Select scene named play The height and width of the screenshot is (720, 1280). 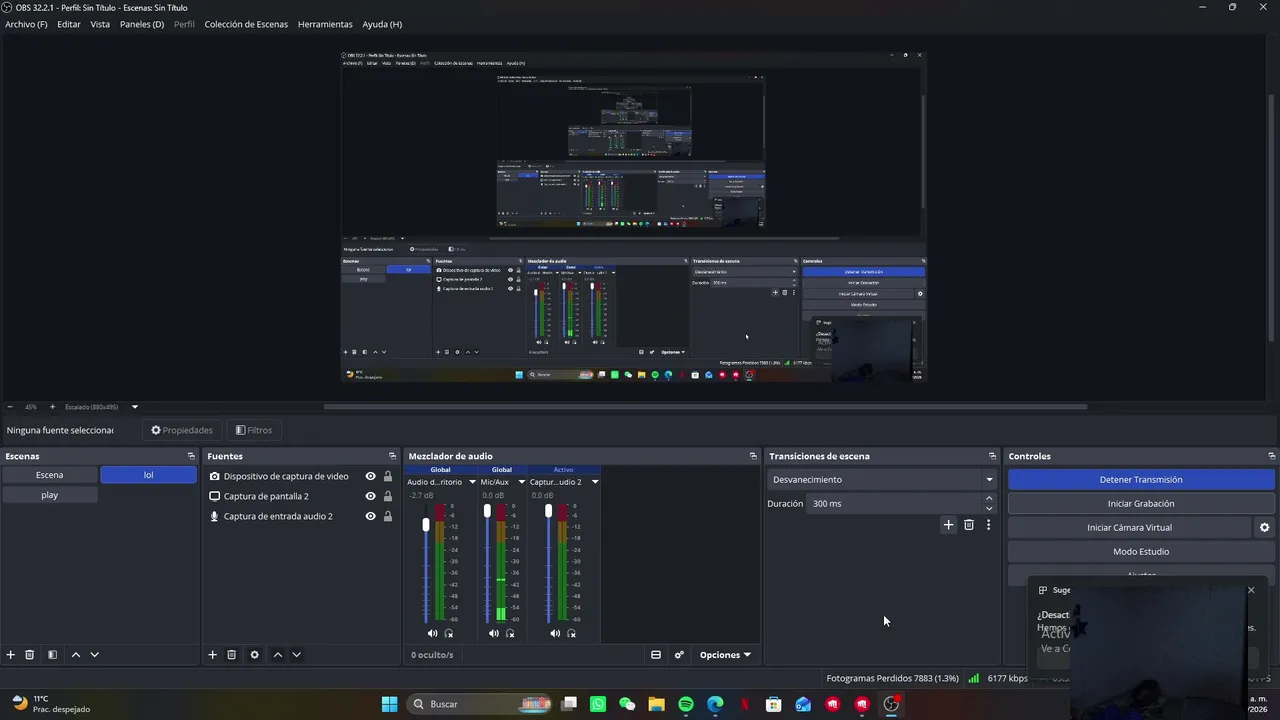[x=50, y=495]
